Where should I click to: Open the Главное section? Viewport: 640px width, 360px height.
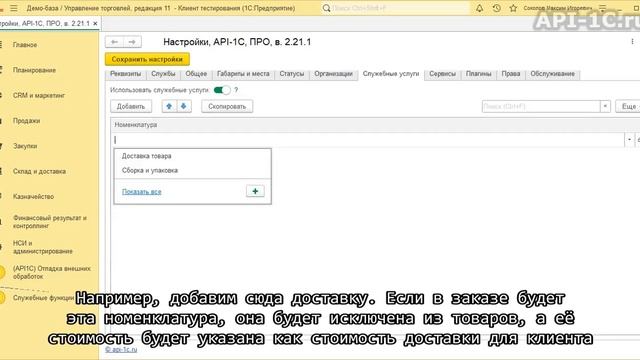(25, 45)
